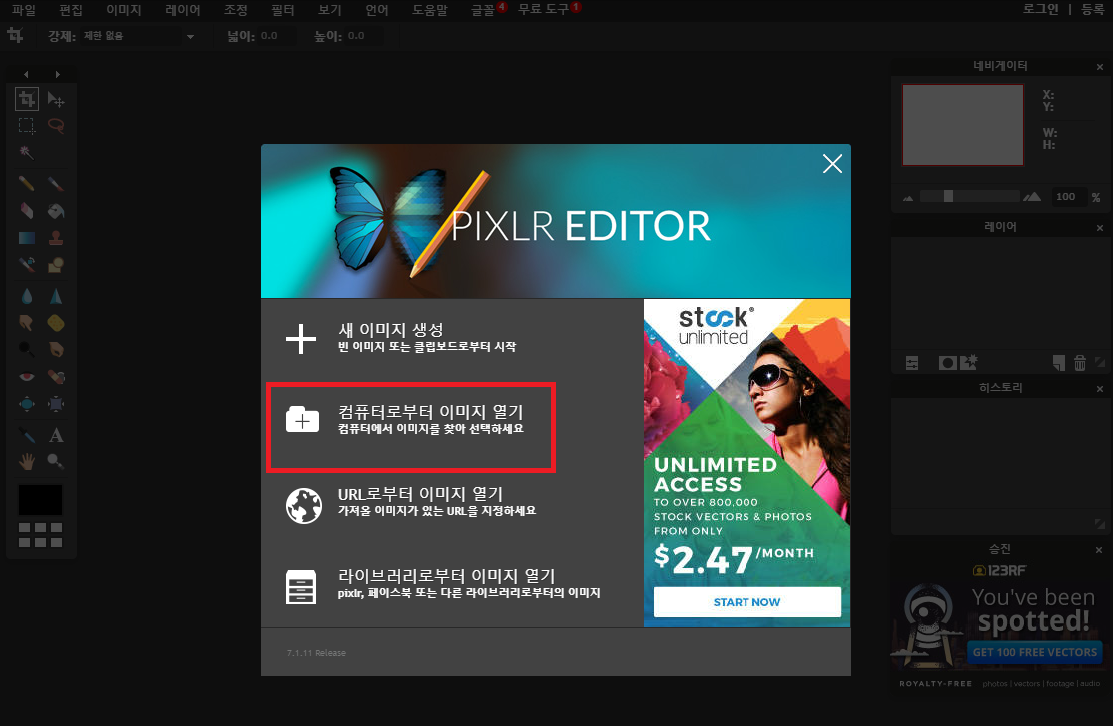Open layer styles in 레이어 panel

(969, 362)
